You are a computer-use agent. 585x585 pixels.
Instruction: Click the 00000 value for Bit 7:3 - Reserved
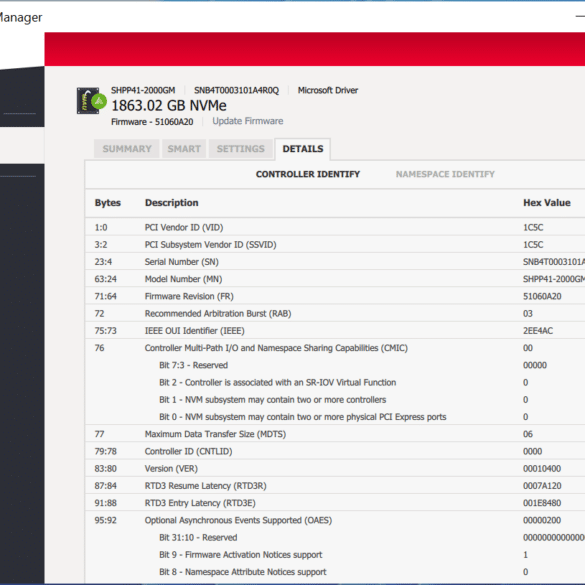coord(535,365)
